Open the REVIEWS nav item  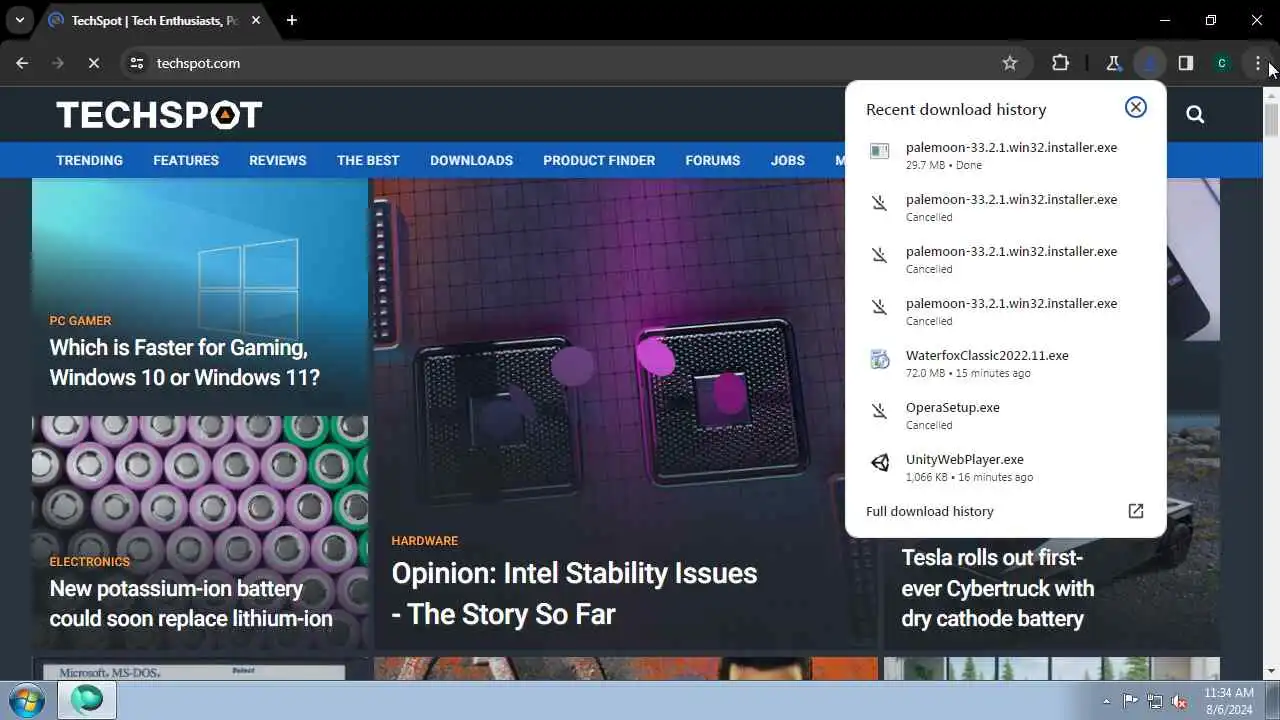278,160
